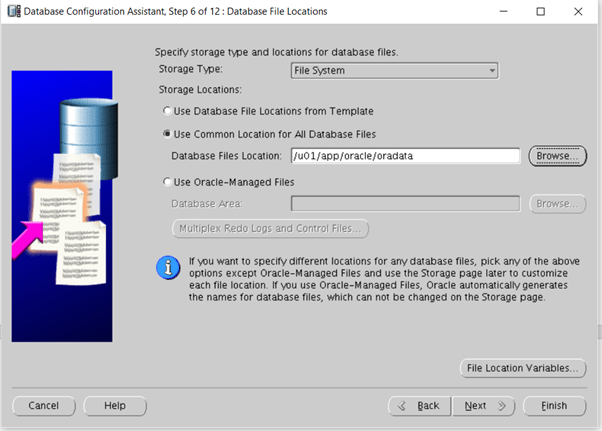Cancel the database configuration wizard
602x431 pixels.
[44, 406]
